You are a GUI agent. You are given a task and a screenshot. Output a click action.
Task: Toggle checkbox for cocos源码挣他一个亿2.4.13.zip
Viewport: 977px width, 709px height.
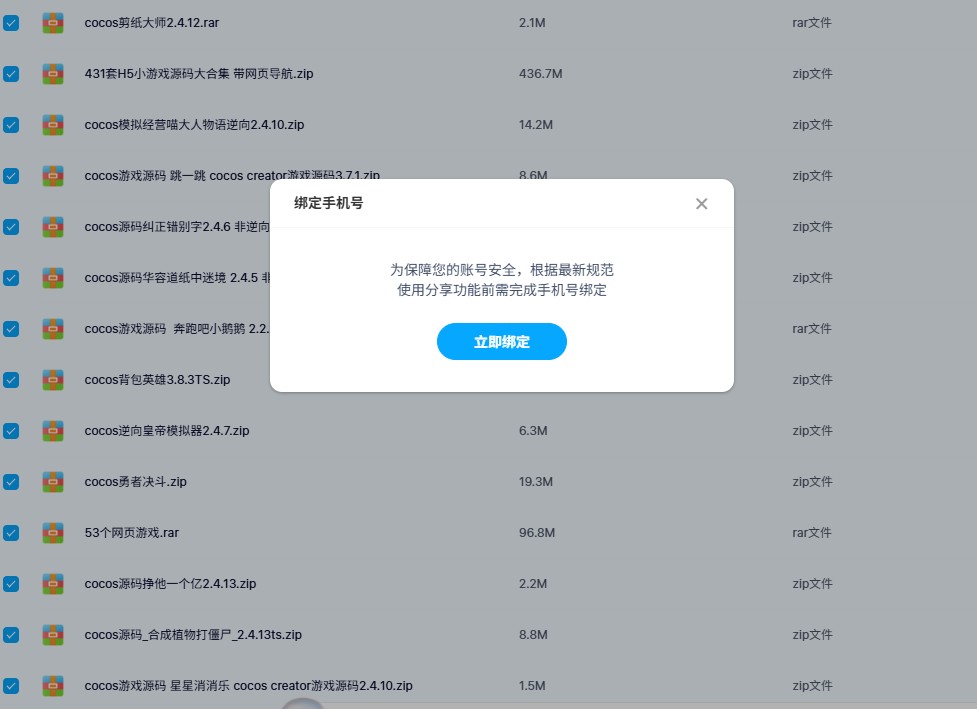[11, 584]
